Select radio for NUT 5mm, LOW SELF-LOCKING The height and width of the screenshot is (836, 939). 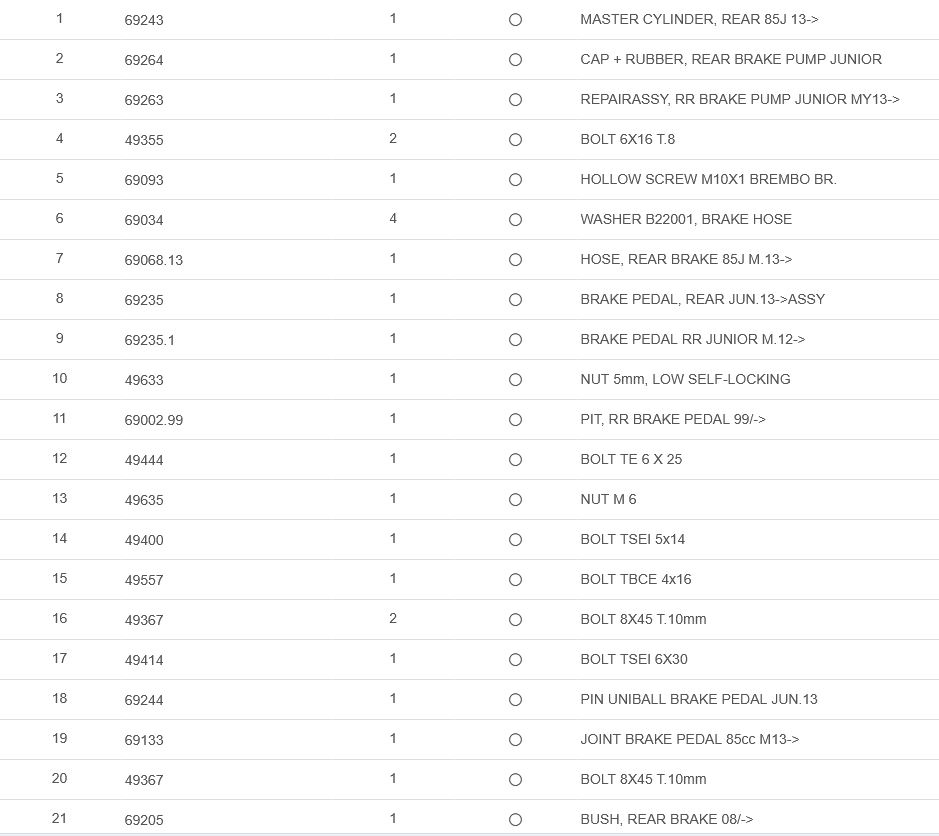pyautogui.click(x=515, y=380)
